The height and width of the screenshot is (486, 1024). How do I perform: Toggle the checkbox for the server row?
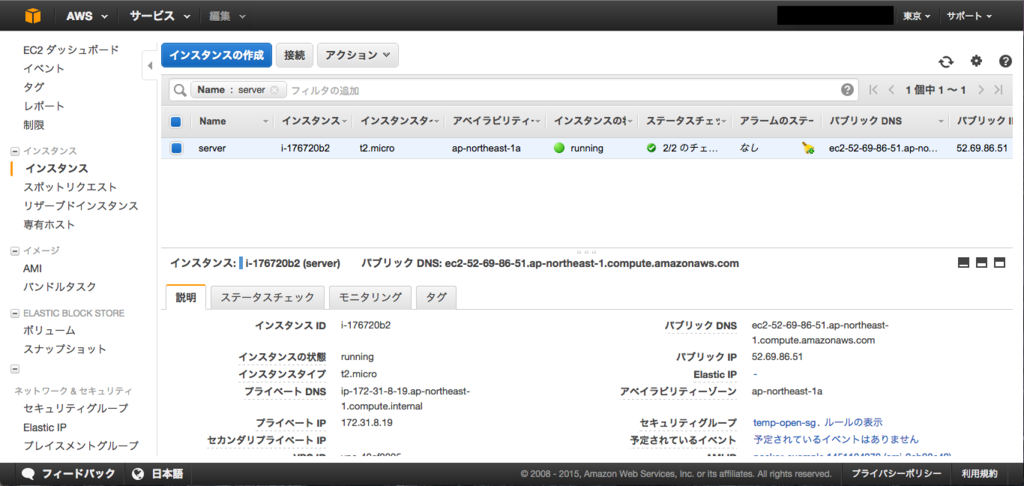pos(176,148)
